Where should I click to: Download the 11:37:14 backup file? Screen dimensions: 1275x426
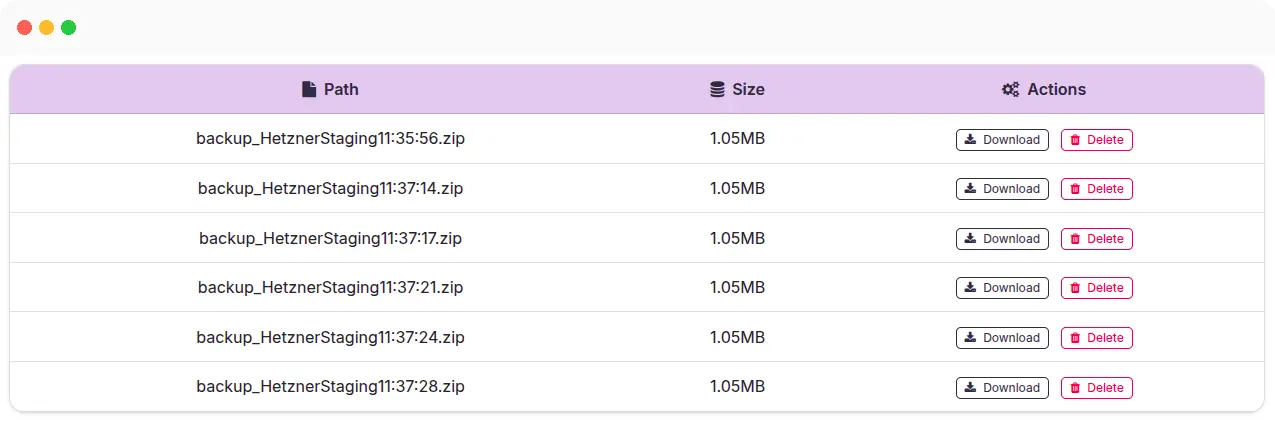pyautogui.click(x=1002, y=189)
